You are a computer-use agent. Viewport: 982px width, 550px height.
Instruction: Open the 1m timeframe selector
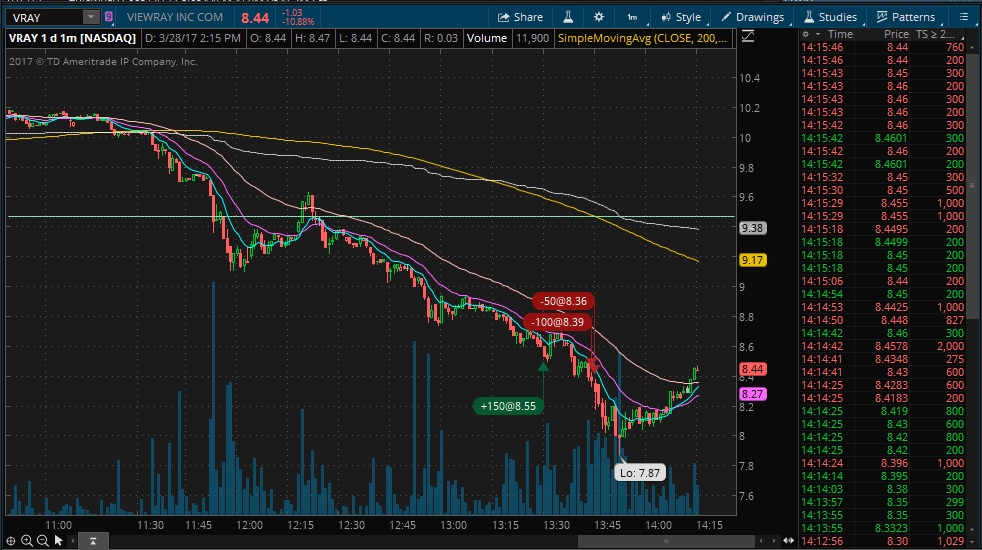633,17
